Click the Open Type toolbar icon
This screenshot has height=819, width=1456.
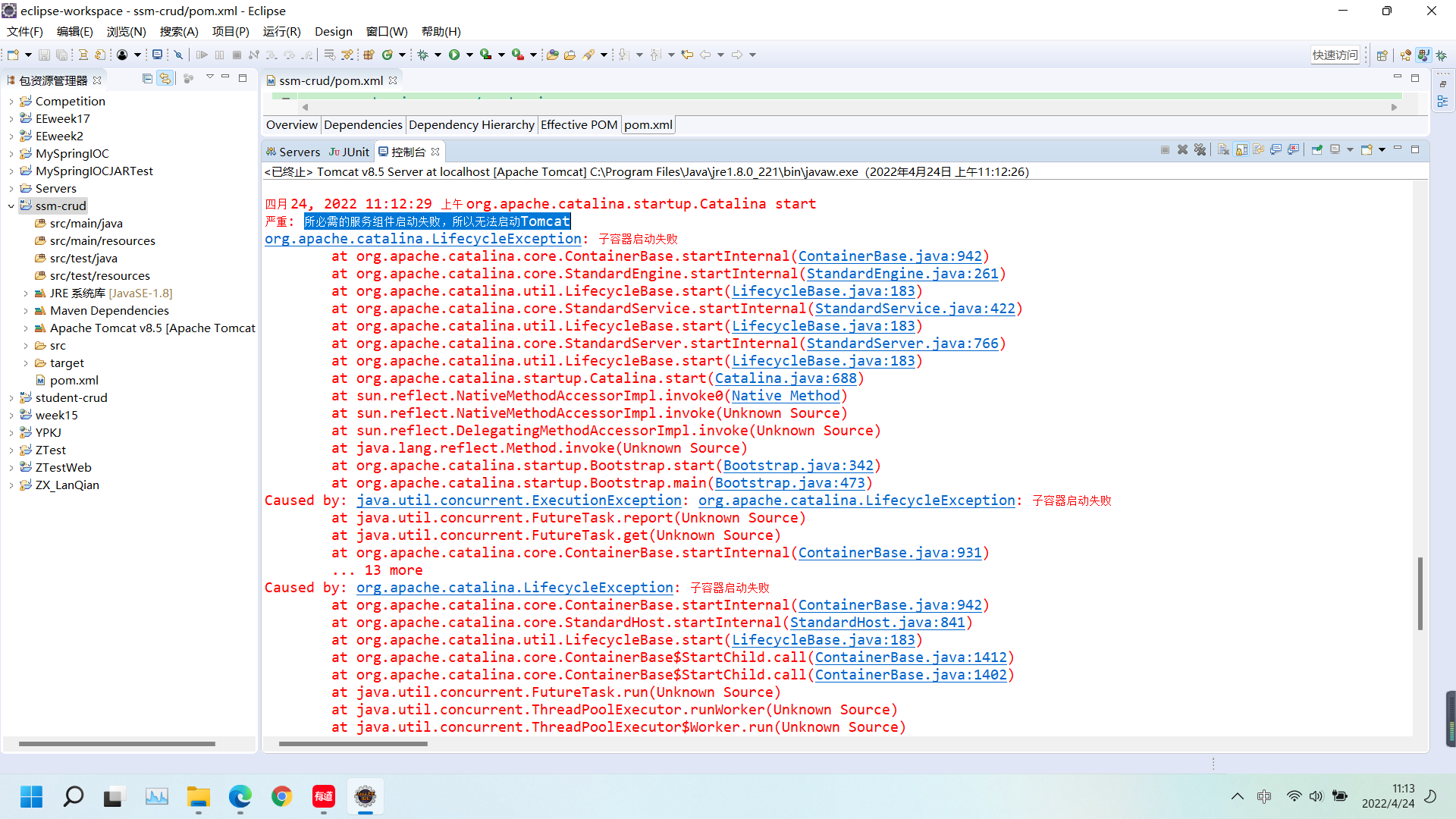552,55
